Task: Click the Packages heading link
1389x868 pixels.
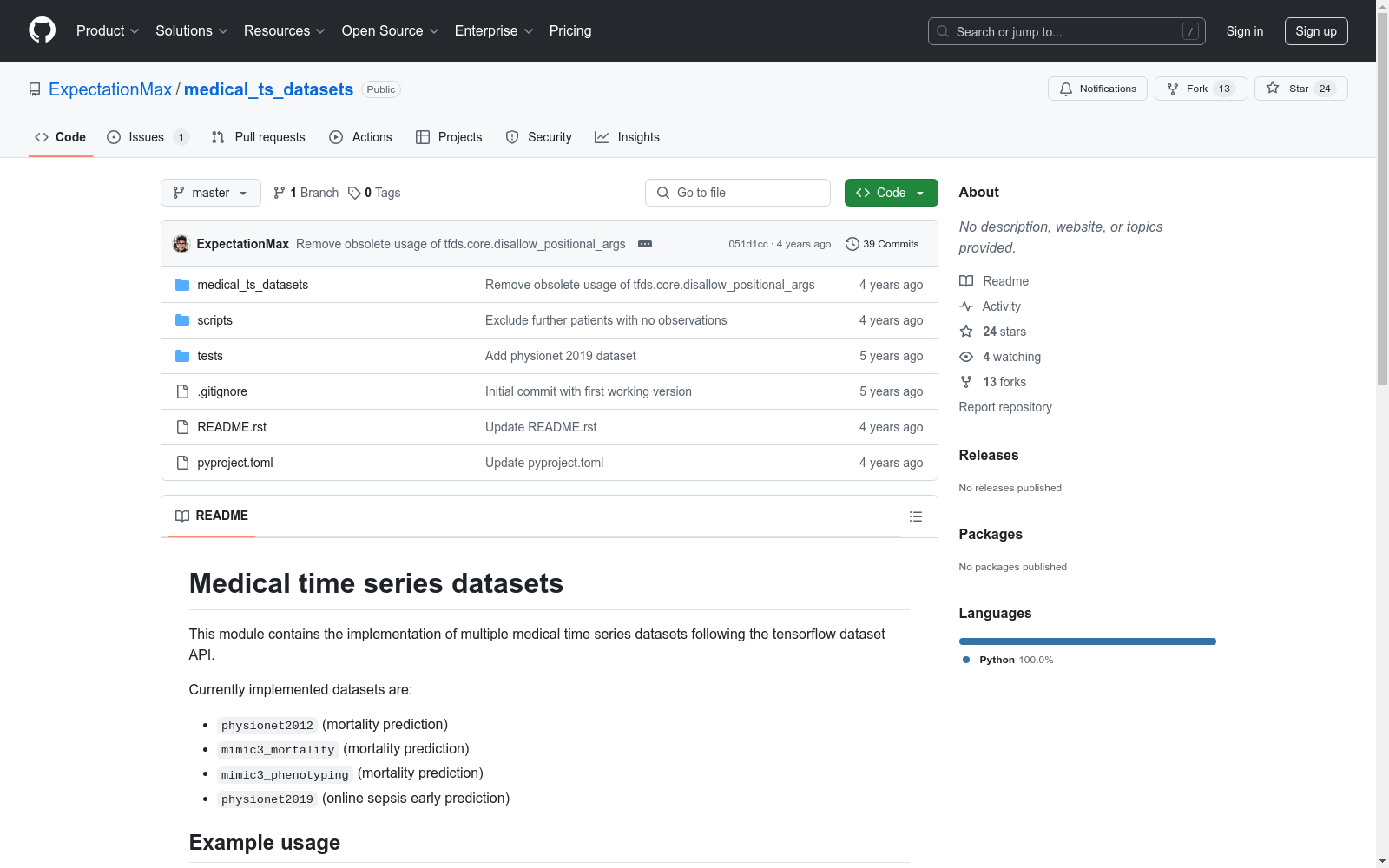Action: (991, 535)
